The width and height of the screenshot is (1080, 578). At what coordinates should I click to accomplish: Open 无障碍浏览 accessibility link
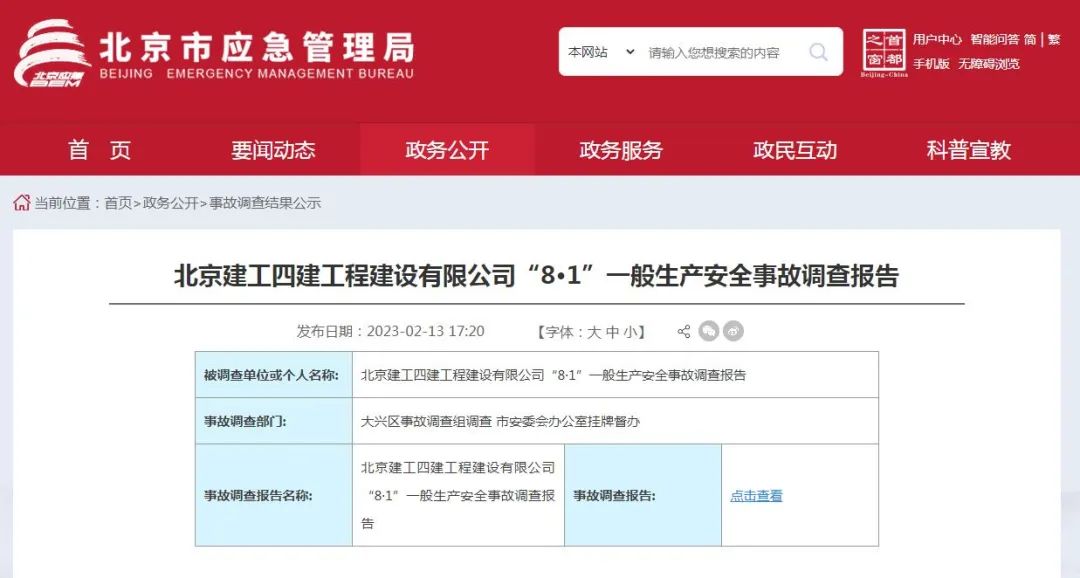[988, 64]
